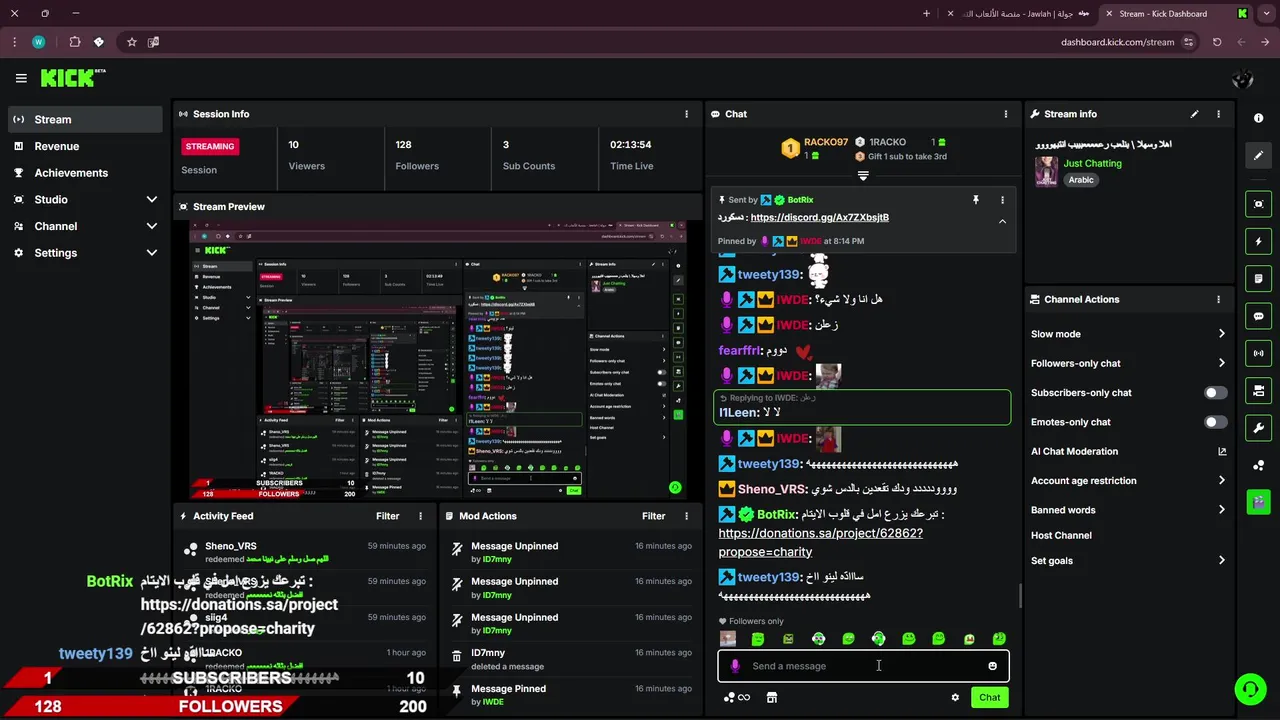Switch to the Jawlah browser tab

coord(1020,14)
